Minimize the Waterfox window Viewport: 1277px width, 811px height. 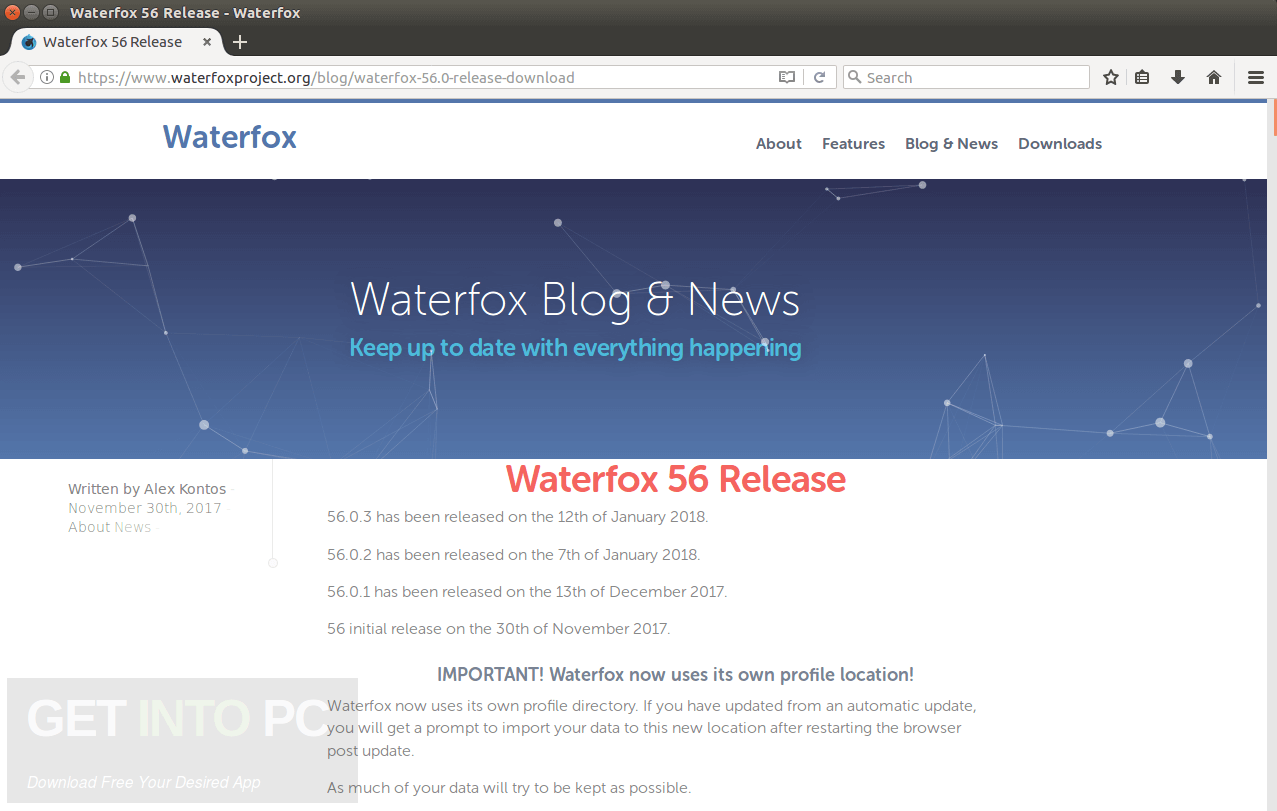pyautogui.click(x=31, y=12)
